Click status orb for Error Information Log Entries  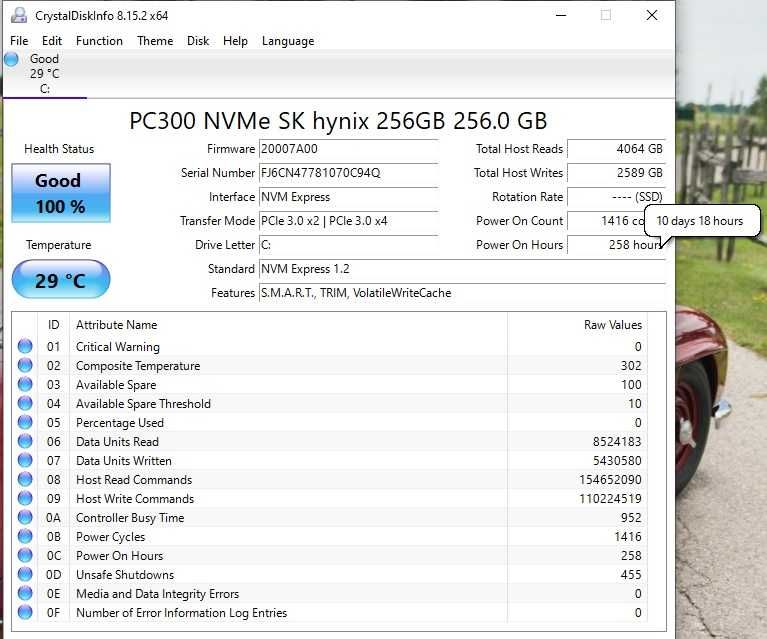(25, 612)
